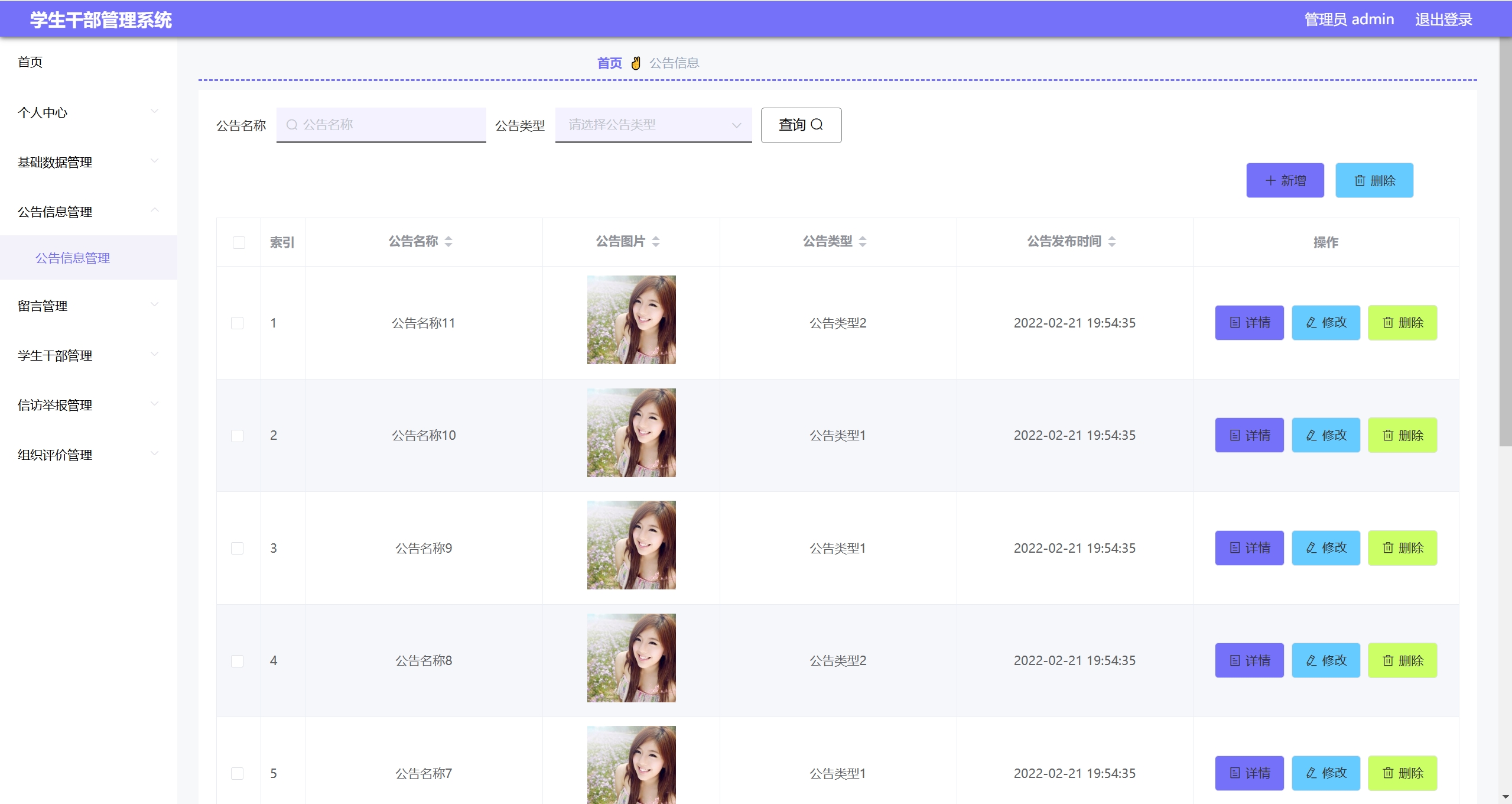Open 详情 for 公告名称8
The image size is (1512, 804).
[x=1250, y=660]
